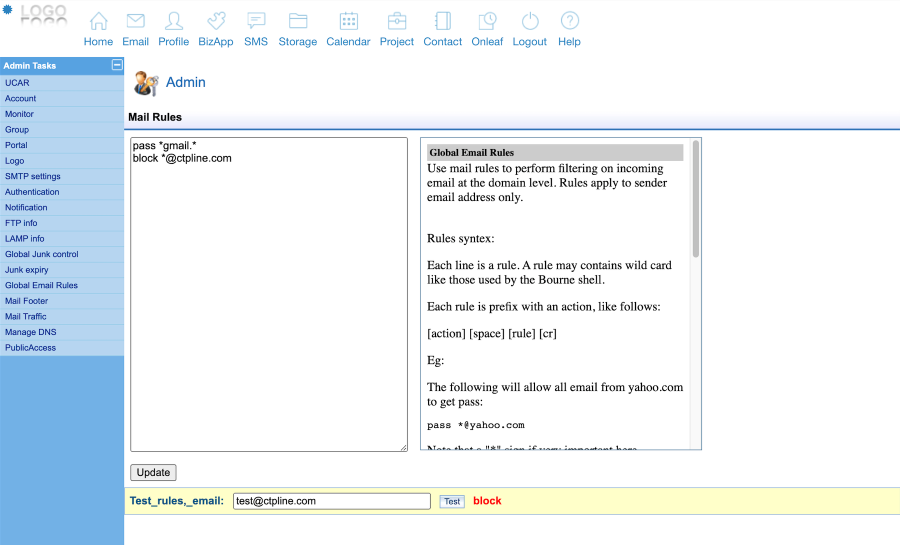Collapse the Admin Tasks panel
The image size is (900, 545).
pos(117,65)
